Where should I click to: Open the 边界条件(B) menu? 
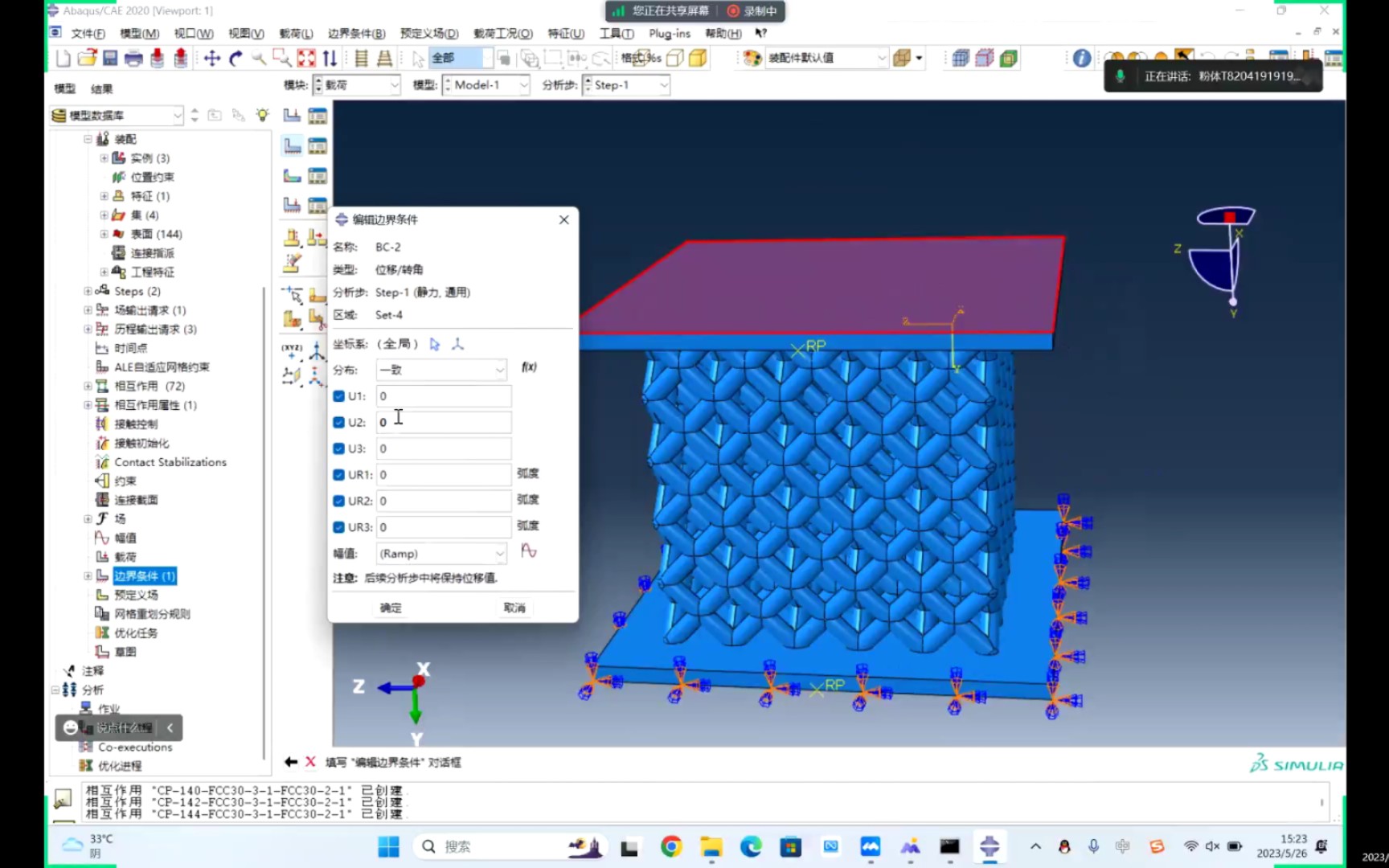[x=356, y=33]
